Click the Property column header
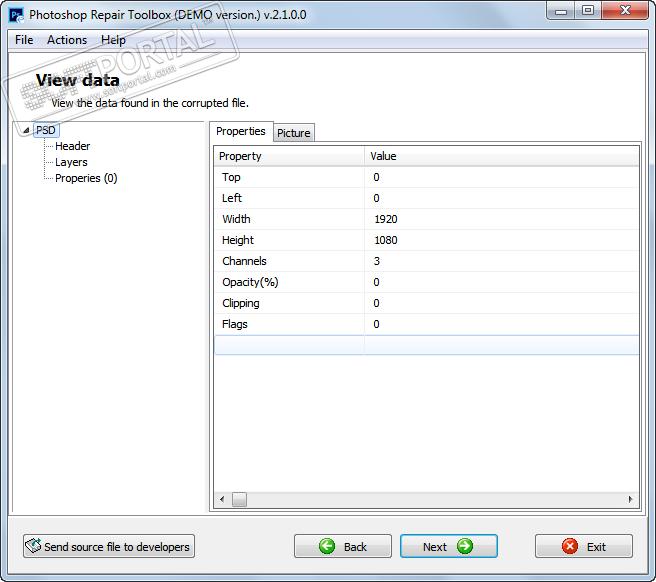The width and height of the screenshot is (656, 582). tap(289, 156)
